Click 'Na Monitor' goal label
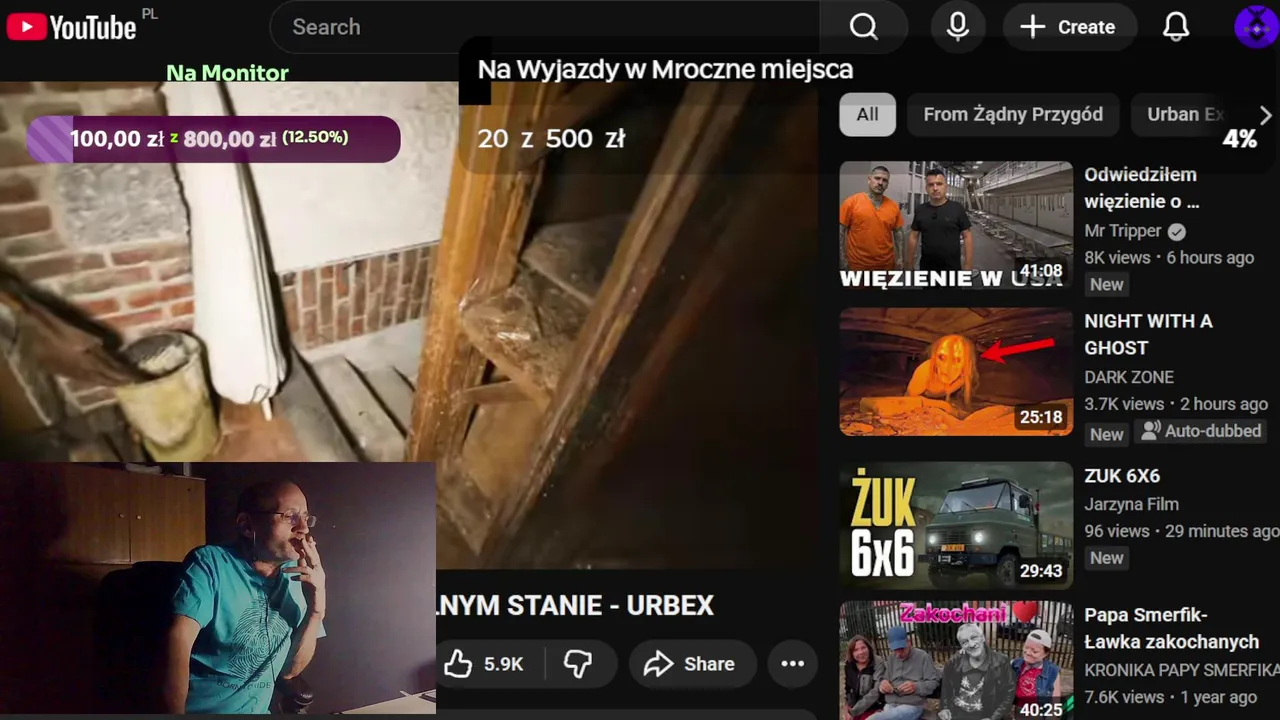Screen dimensions: 1280x720 point(227,73)
